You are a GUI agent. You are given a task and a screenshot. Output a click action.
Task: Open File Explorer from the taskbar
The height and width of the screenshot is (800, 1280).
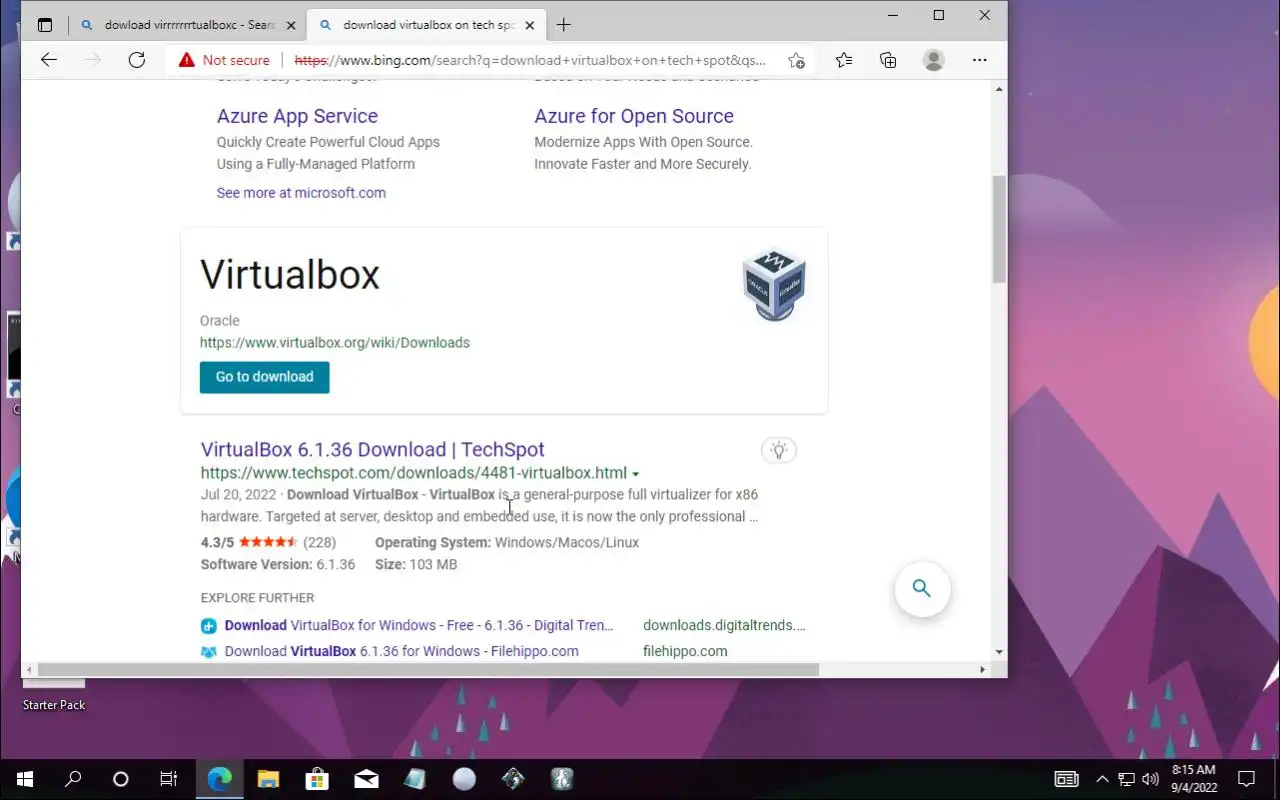click(x=268, y=779)
